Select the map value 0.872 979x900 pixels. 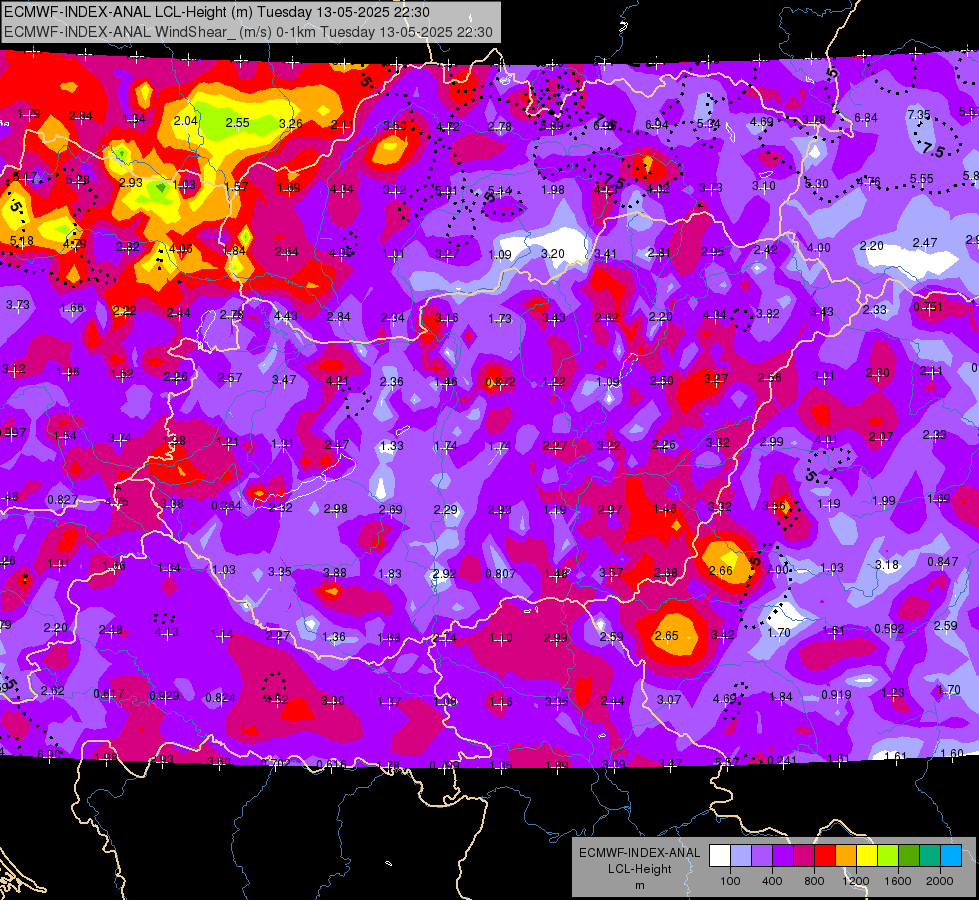(500, 382)
